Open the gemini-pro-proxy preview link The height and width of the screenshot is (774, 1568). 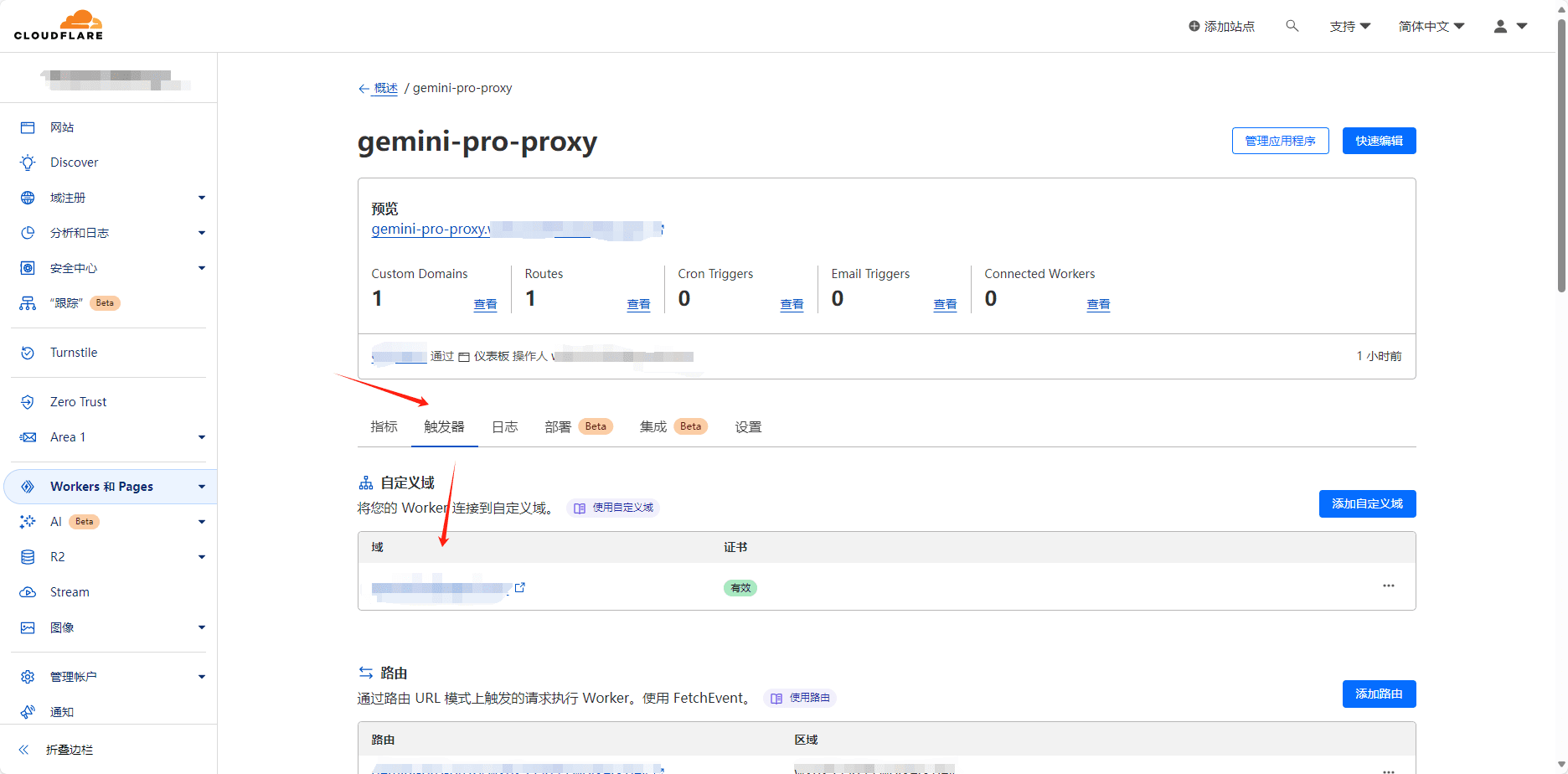[517, 229]
